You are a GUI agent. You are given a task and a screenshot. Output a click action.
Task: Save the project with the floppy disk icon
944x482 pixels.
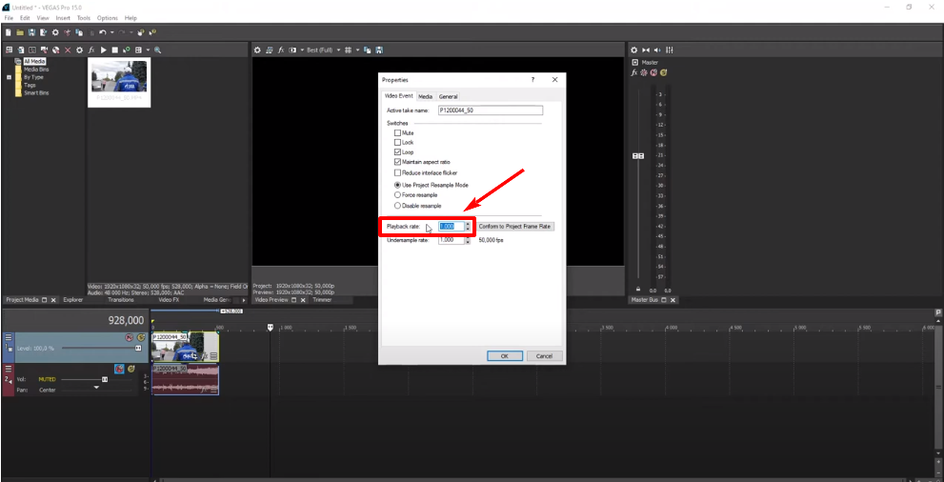click(31, 32)
